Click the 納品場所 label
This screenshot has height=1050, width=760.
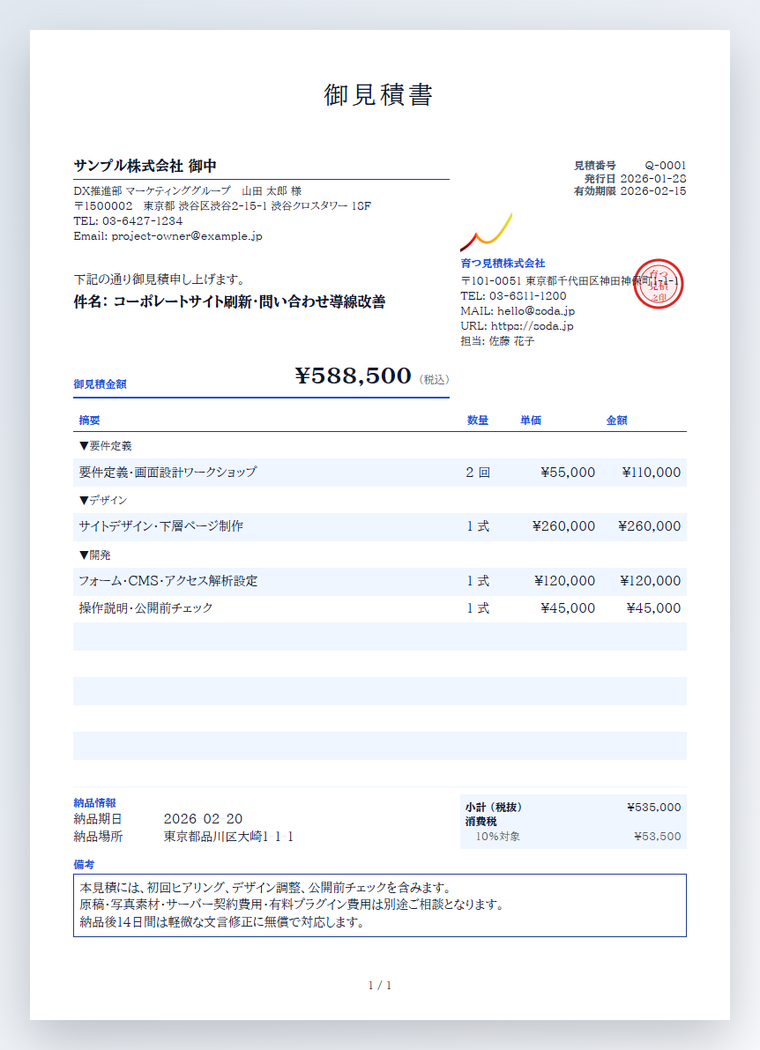98,836
